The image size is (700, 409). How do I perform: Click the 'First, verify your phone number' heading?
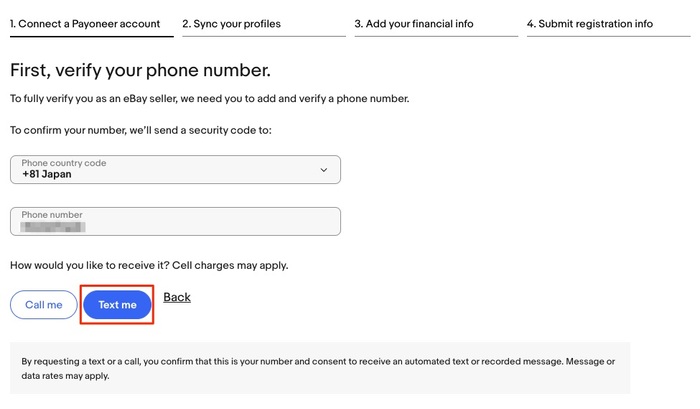(x=140, y=70)
